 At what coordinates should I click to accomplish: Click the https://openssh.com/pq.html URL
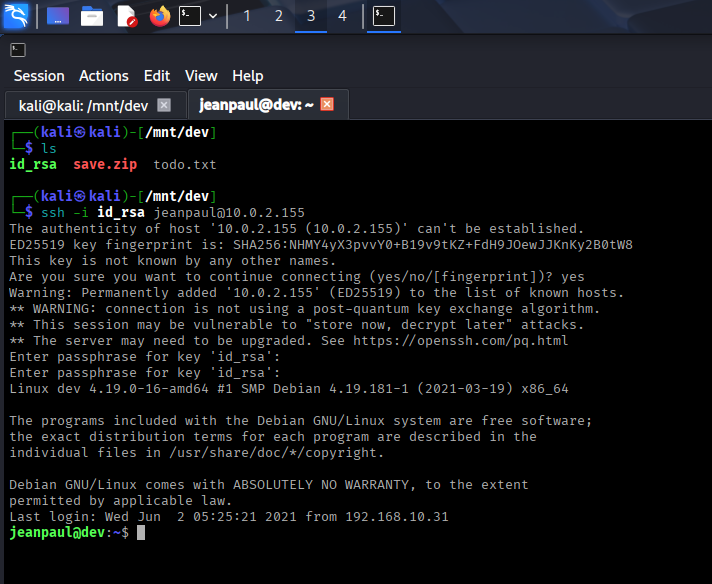coord(460,341)
